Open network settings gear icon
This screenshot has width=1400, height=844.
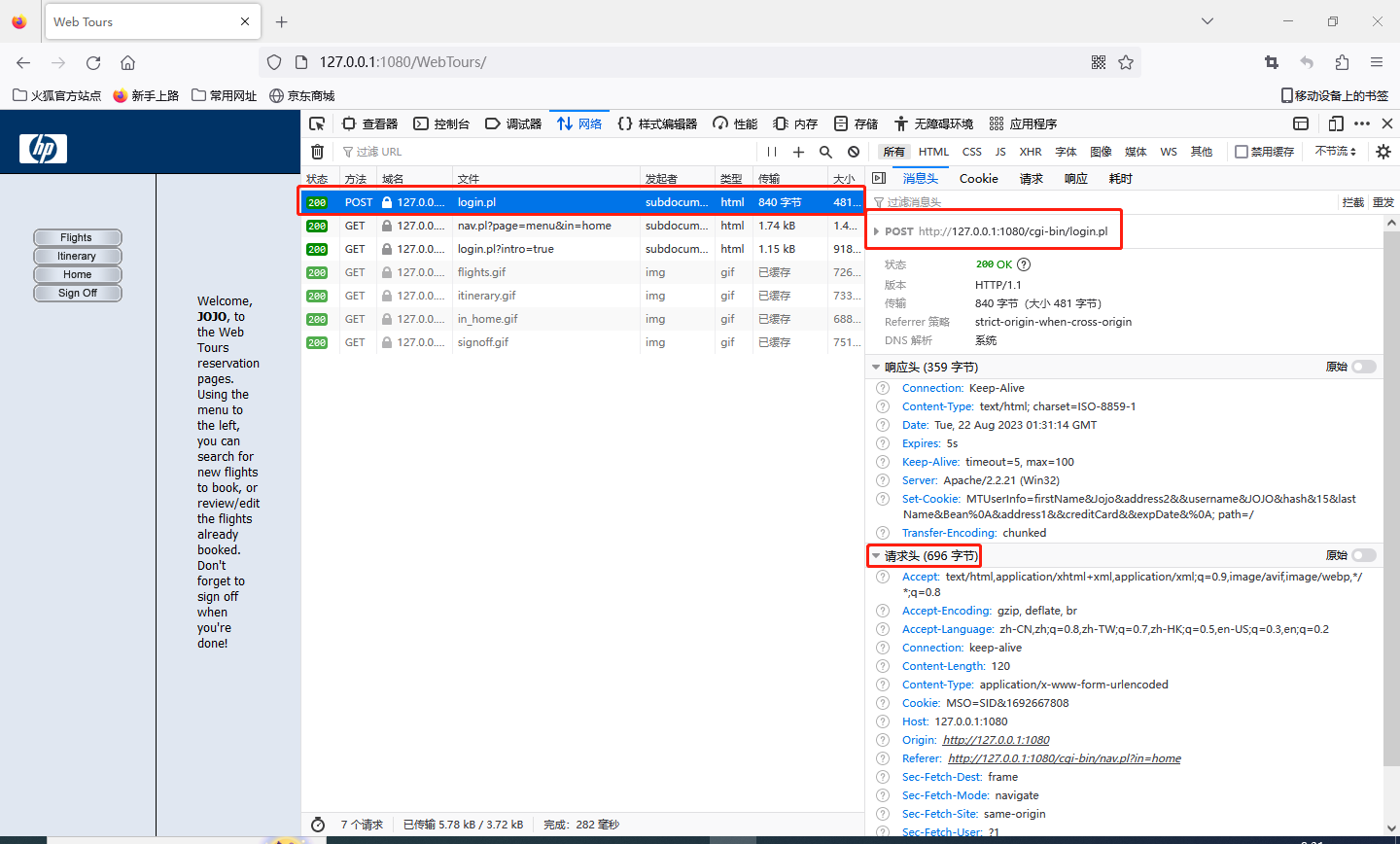point(1383,152)
